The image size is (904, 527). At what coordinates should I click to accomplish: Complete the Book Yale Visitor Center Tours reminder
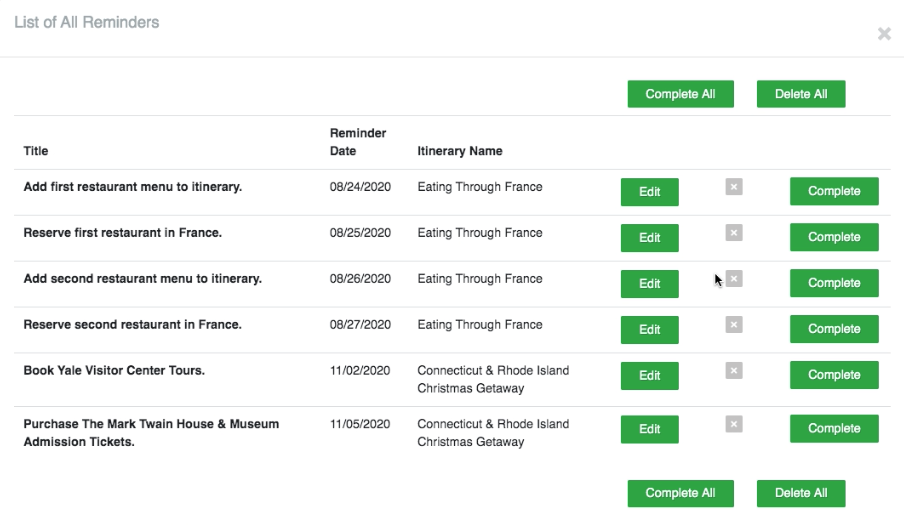834,375
